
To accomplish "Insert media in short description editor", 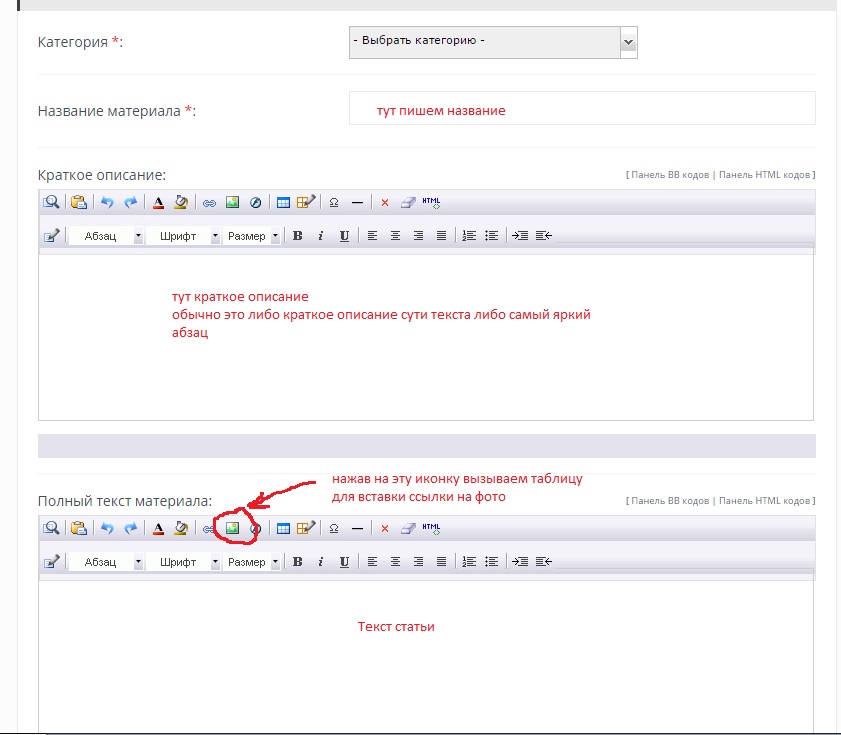I will pos(255,202).
